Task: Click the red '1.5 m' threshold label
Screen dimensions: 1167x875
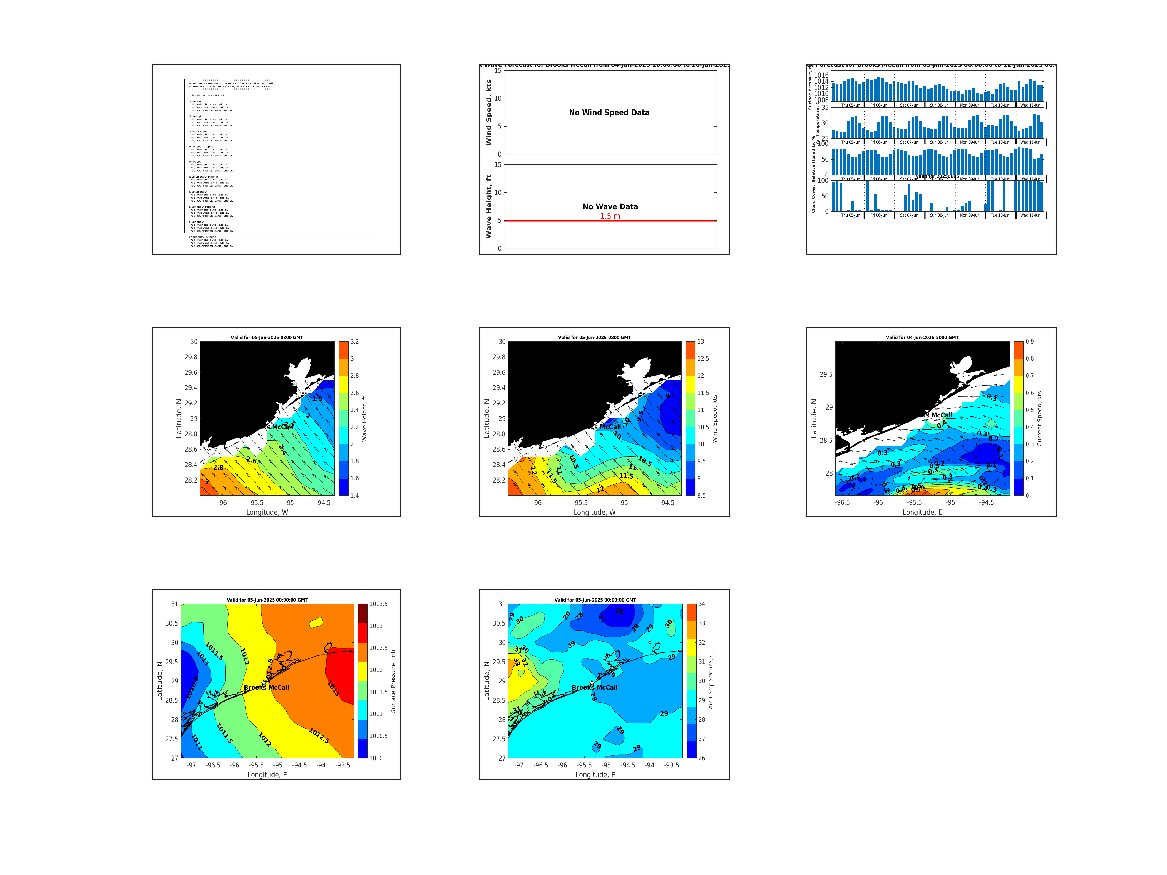Action: click(x=610, y=216)
